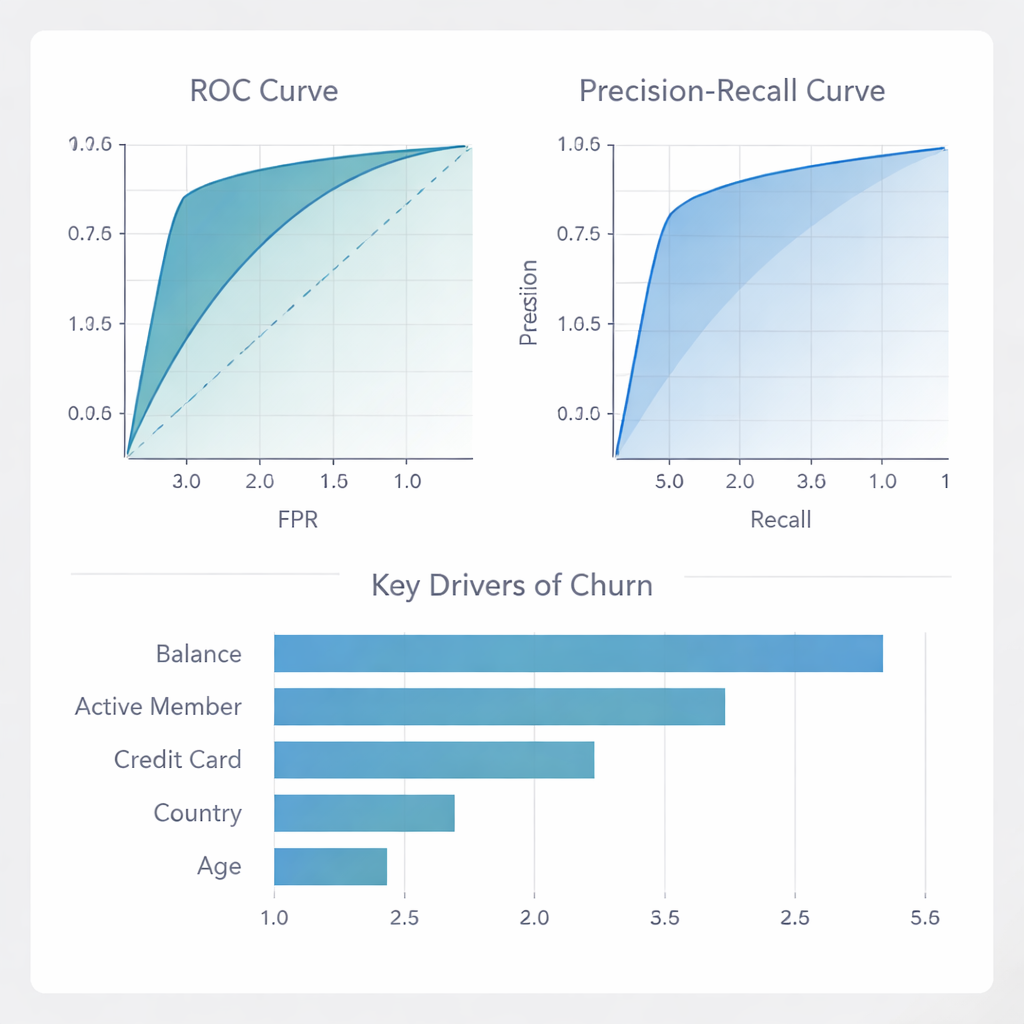Image resolution: width=1024 pixels, height=1024 pixels.
Task: Click the FPR axis label
Action: coord(298,519)
